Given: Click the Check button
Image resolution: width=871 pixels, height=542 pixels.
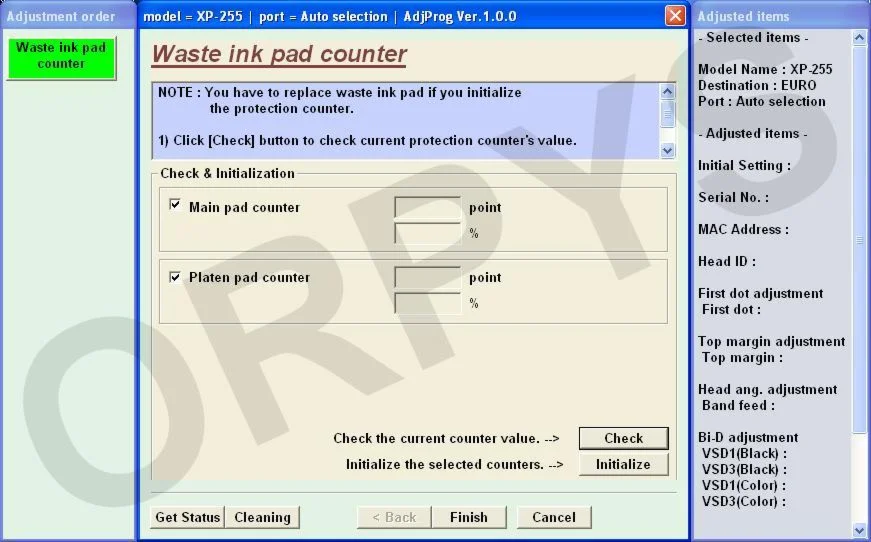Looking at the screenshot, I should coord(623,438).
